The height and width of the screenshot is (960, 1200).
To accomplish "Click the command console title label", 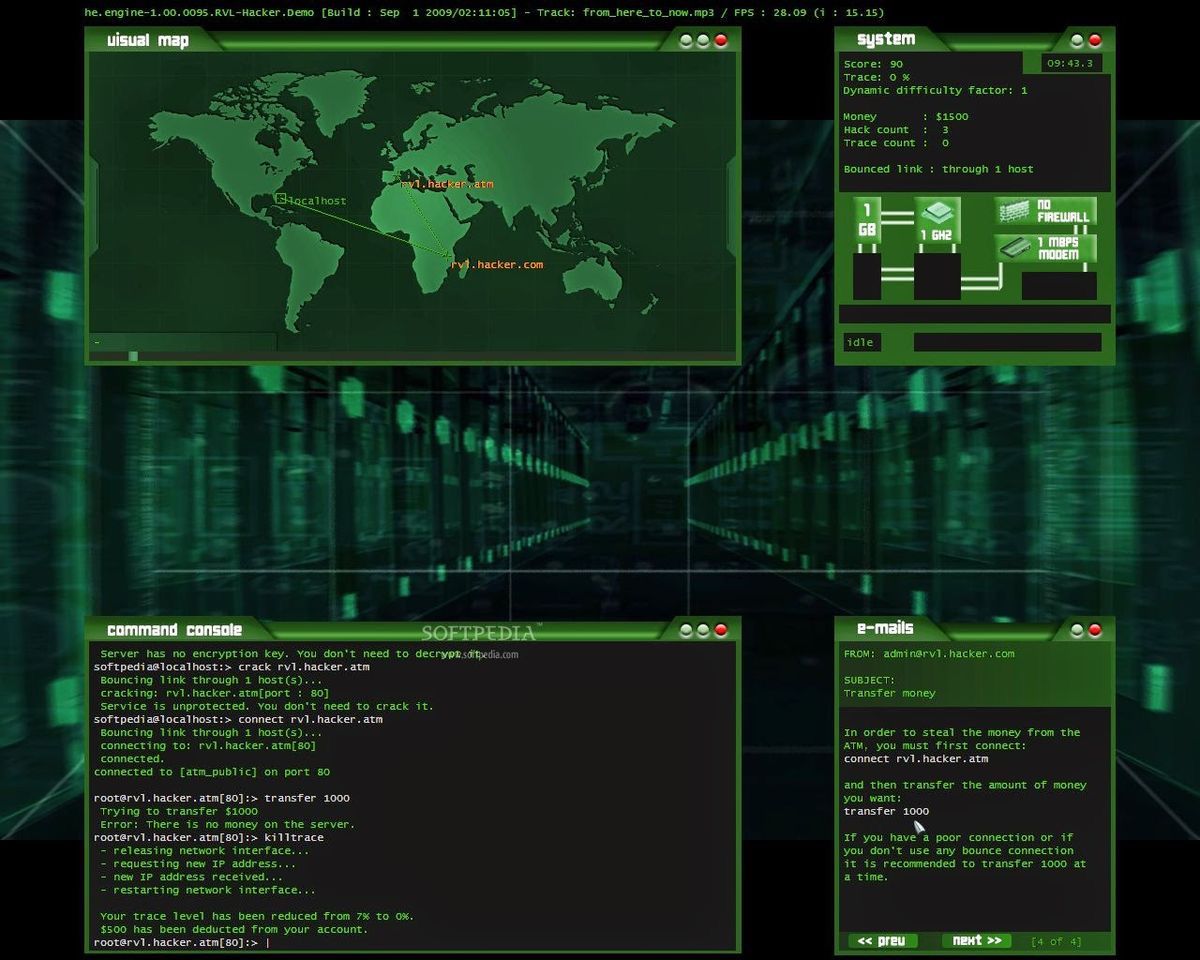I will [x=174, y=630].
